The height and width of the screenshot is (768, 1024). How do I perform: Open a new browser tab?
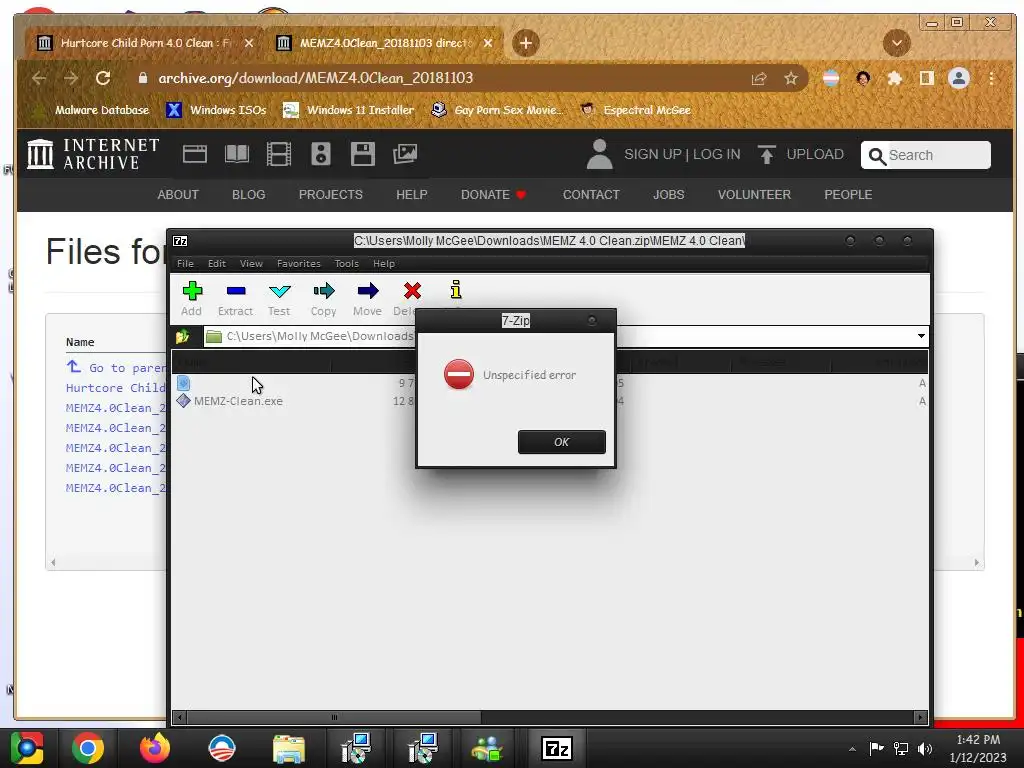526,43
